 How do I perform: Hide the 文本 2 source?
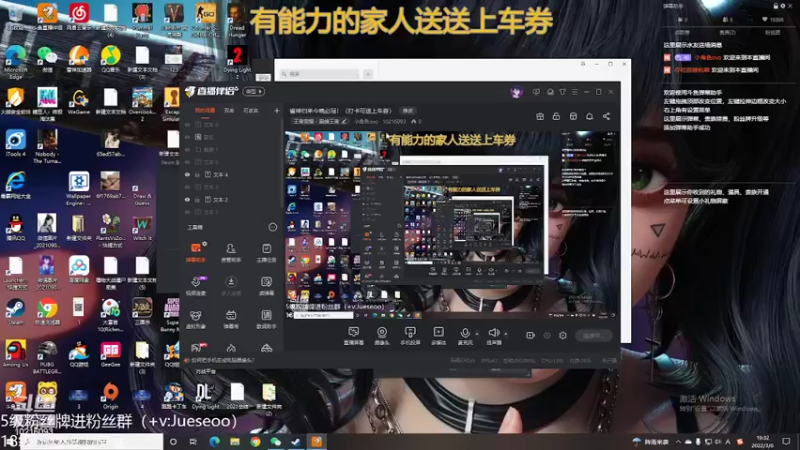[187, 199]
